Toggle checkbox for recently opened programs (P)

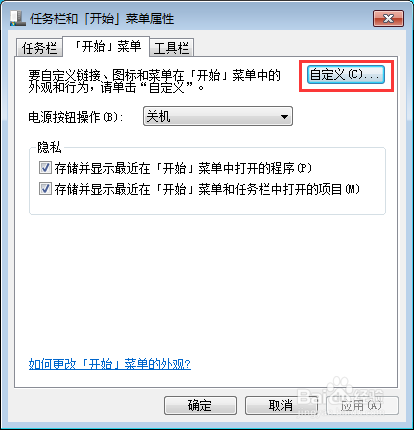(x=45, y=168)
